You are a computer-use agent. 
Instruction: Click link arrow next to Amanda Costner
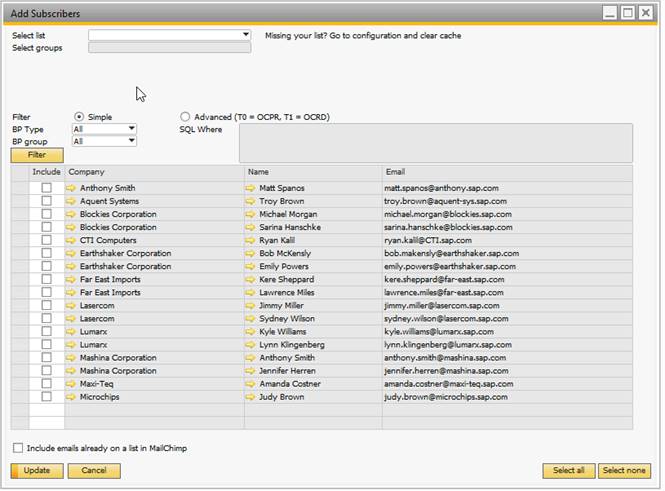pyautogui.click(x=251, y=384)
